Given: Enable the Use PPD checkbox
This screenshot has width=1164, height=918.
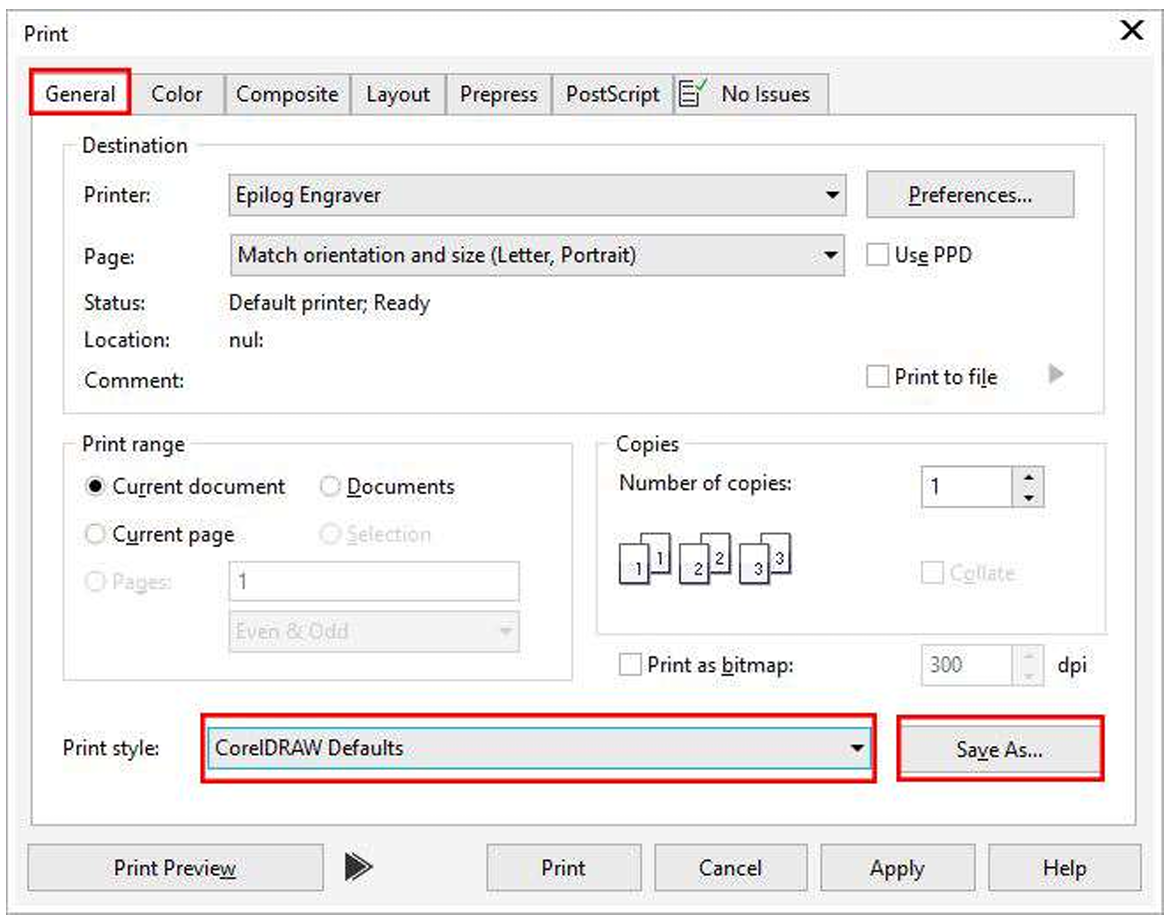Looking at the screenshot, I should coord(877,255).
